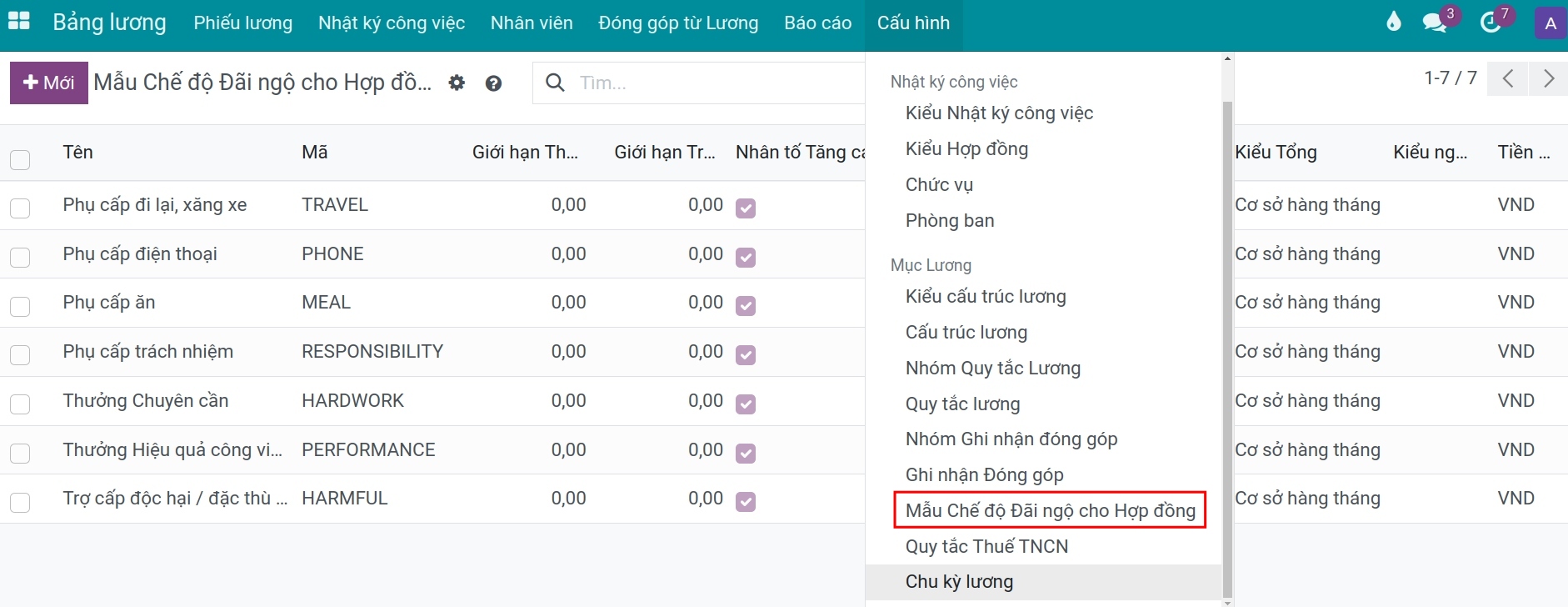Open the Nhật ký công việc menu
This screenshot has width=1568, height=607.
392,23
